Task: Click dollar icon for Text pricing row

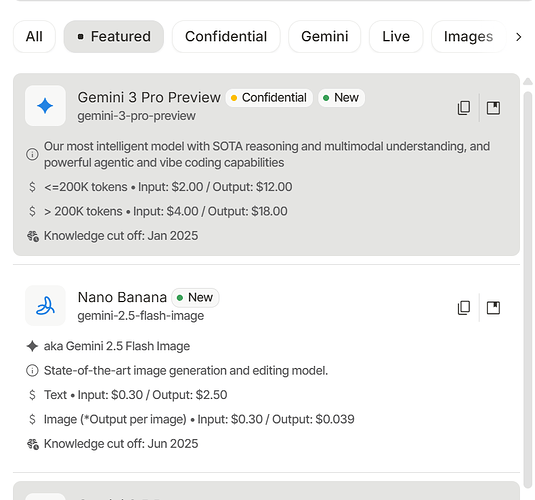Action: pos(32,395)
